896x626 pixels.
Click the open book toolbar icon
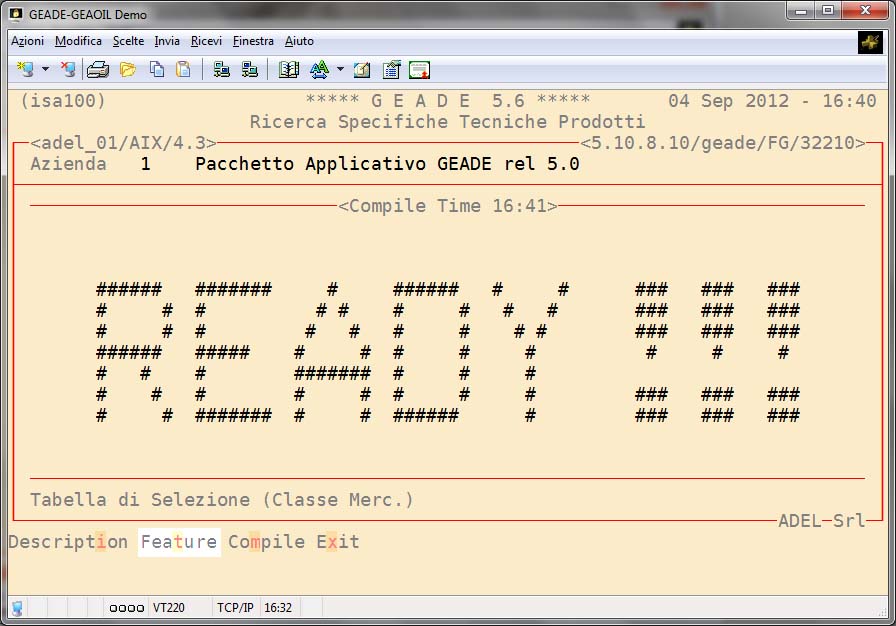click(x=289, y=70)
